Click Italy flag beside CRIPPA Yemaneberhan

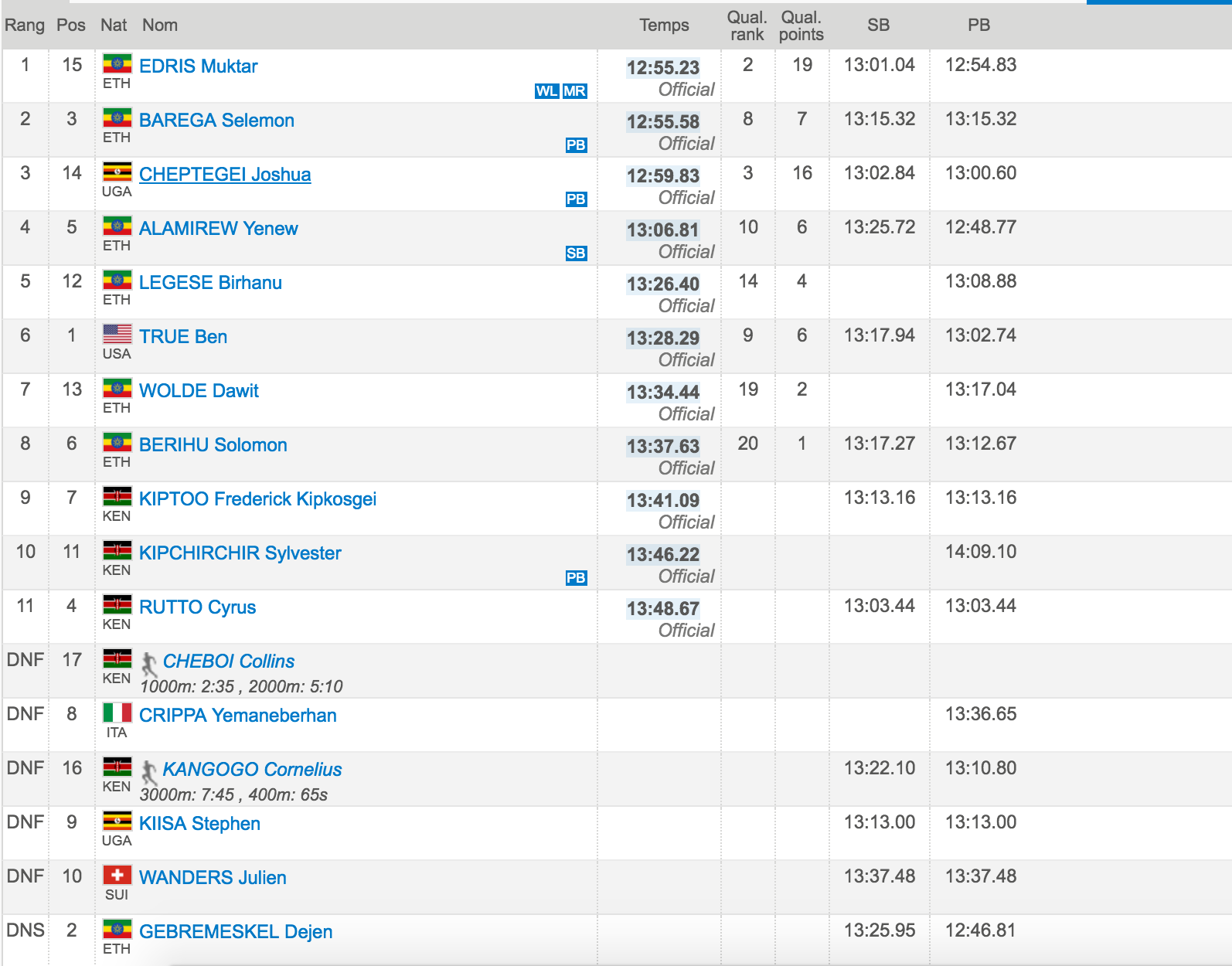(x=117, y=713)
